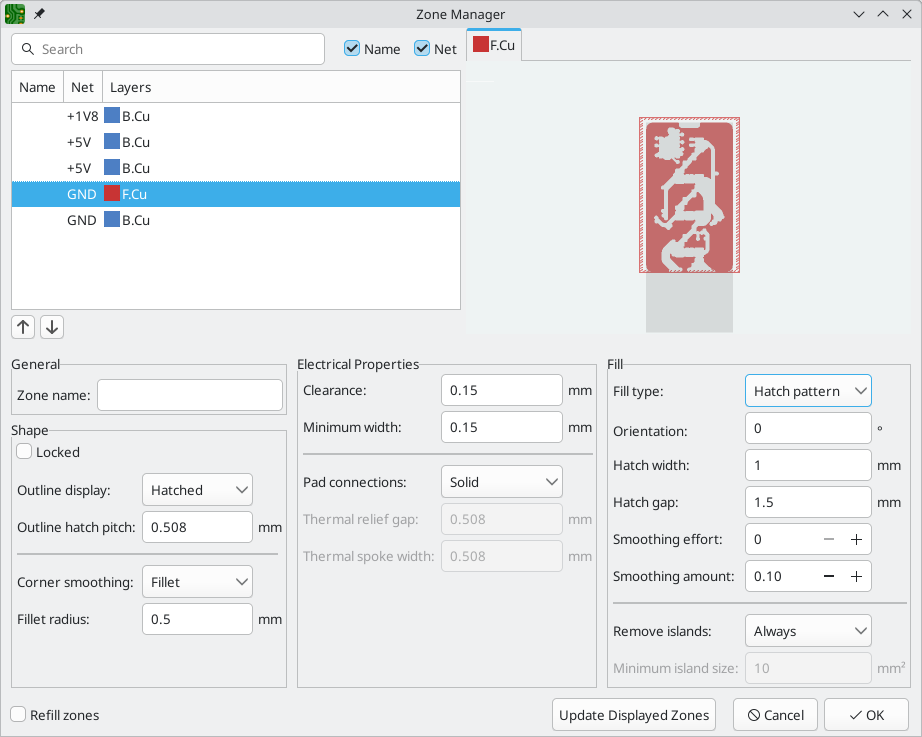Increase smoothing amount with plus button

(x=856, y=576)
